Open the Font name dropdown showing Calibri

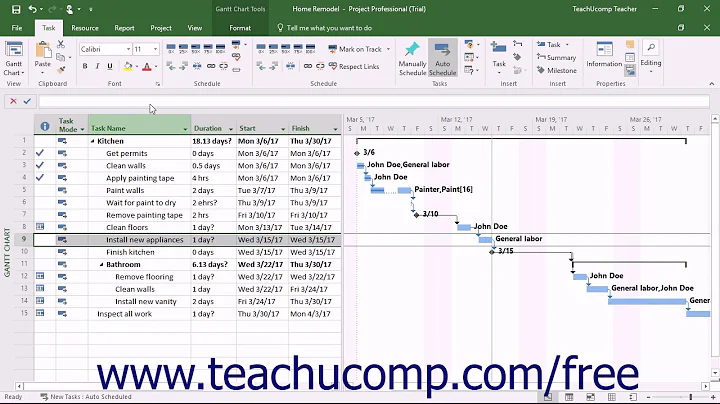point(128,49)
